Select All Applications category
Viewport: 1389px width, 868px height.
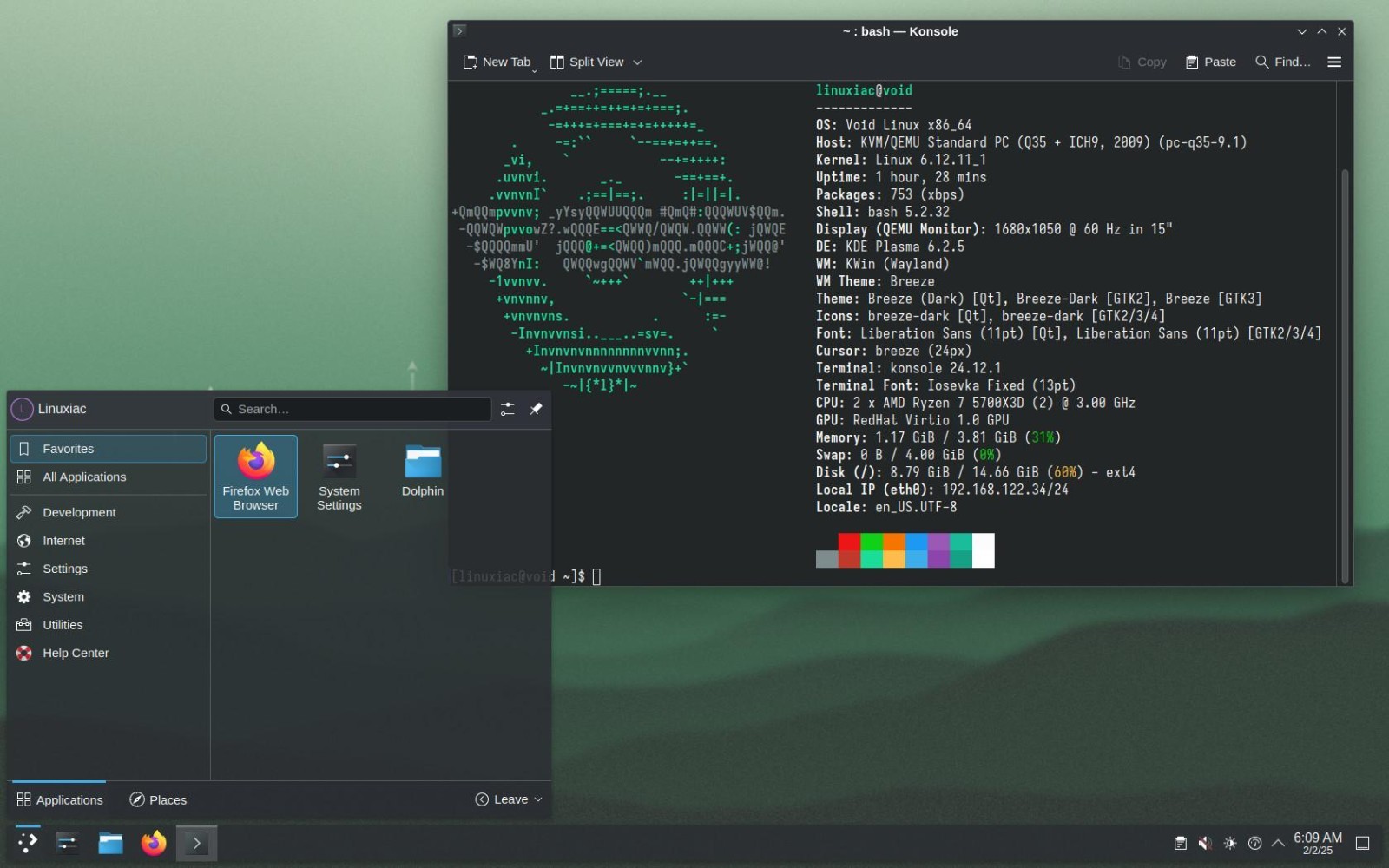point(108,477)
